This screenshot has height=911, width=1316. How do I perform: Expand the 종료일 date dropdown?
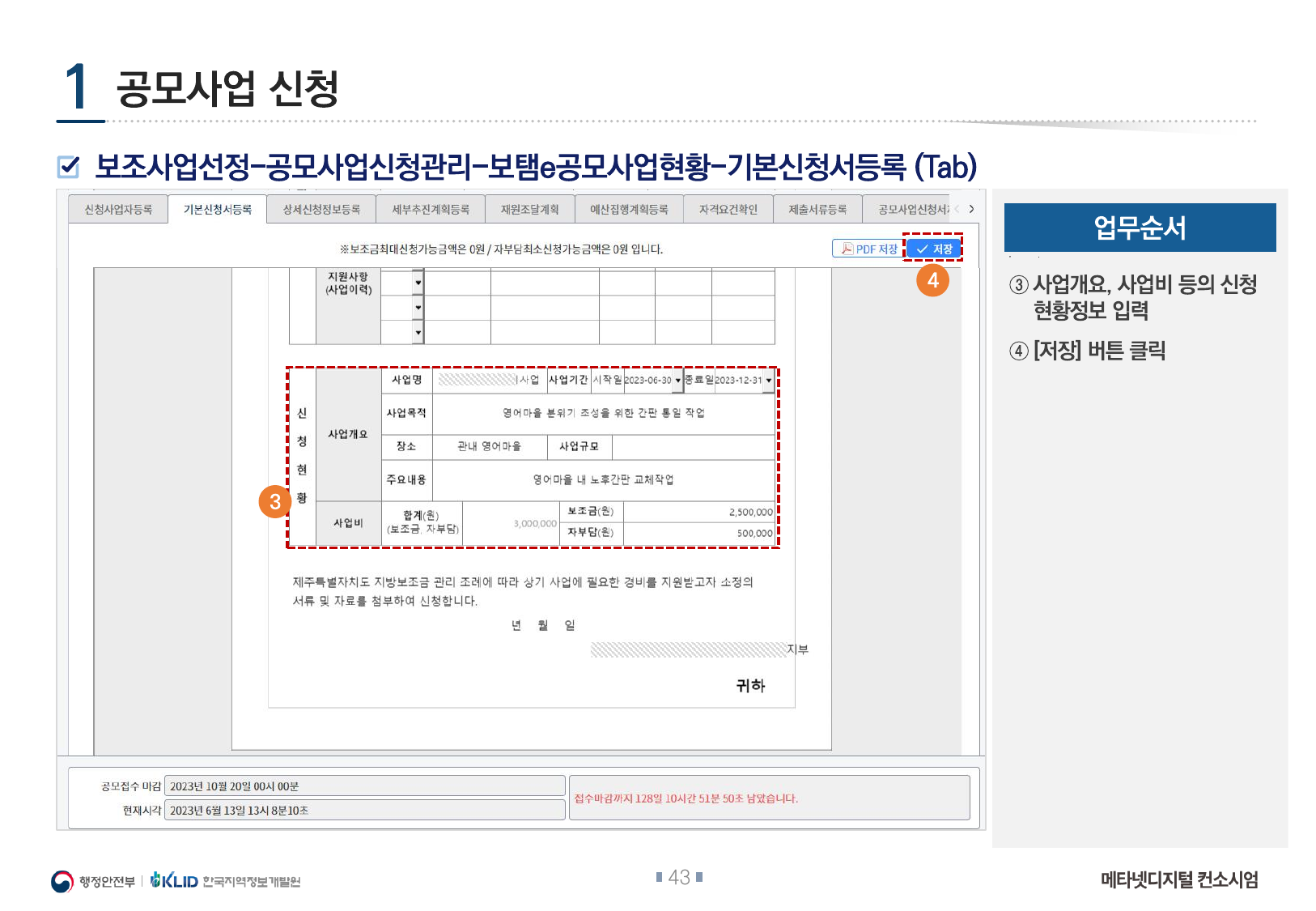click(x=768, y=381)
